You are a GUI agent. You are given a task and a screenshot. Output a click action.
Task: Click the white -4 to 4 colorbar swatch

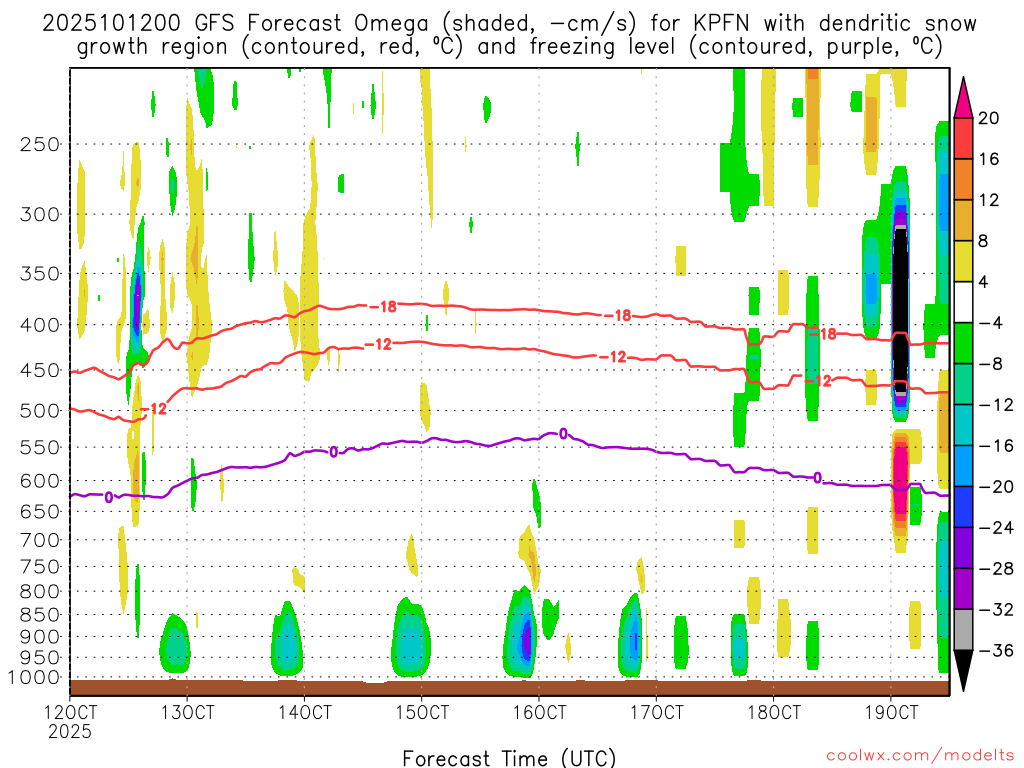[963, 302]
